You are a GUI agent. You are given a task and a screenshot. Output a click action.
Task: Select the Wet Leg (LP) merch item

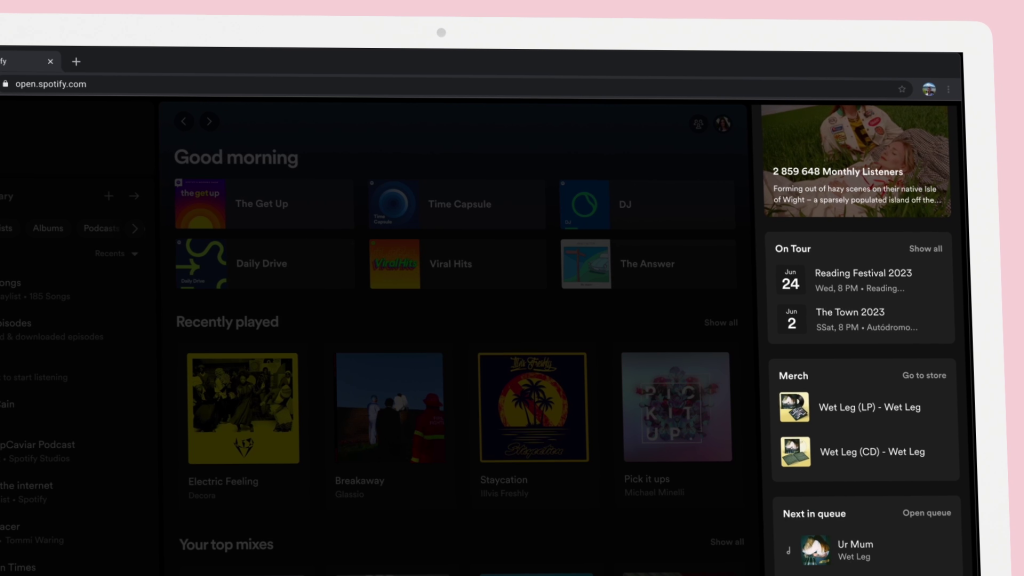click(x=869, y=408)
